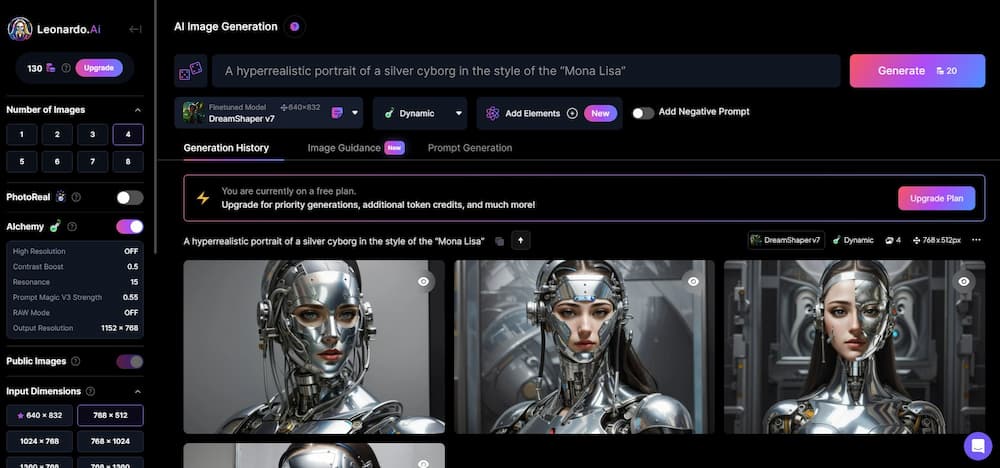The width and height of the screenshot is (1000, 468).
Task: Click the plus icon on Add Elements
Action: (572, 114)
